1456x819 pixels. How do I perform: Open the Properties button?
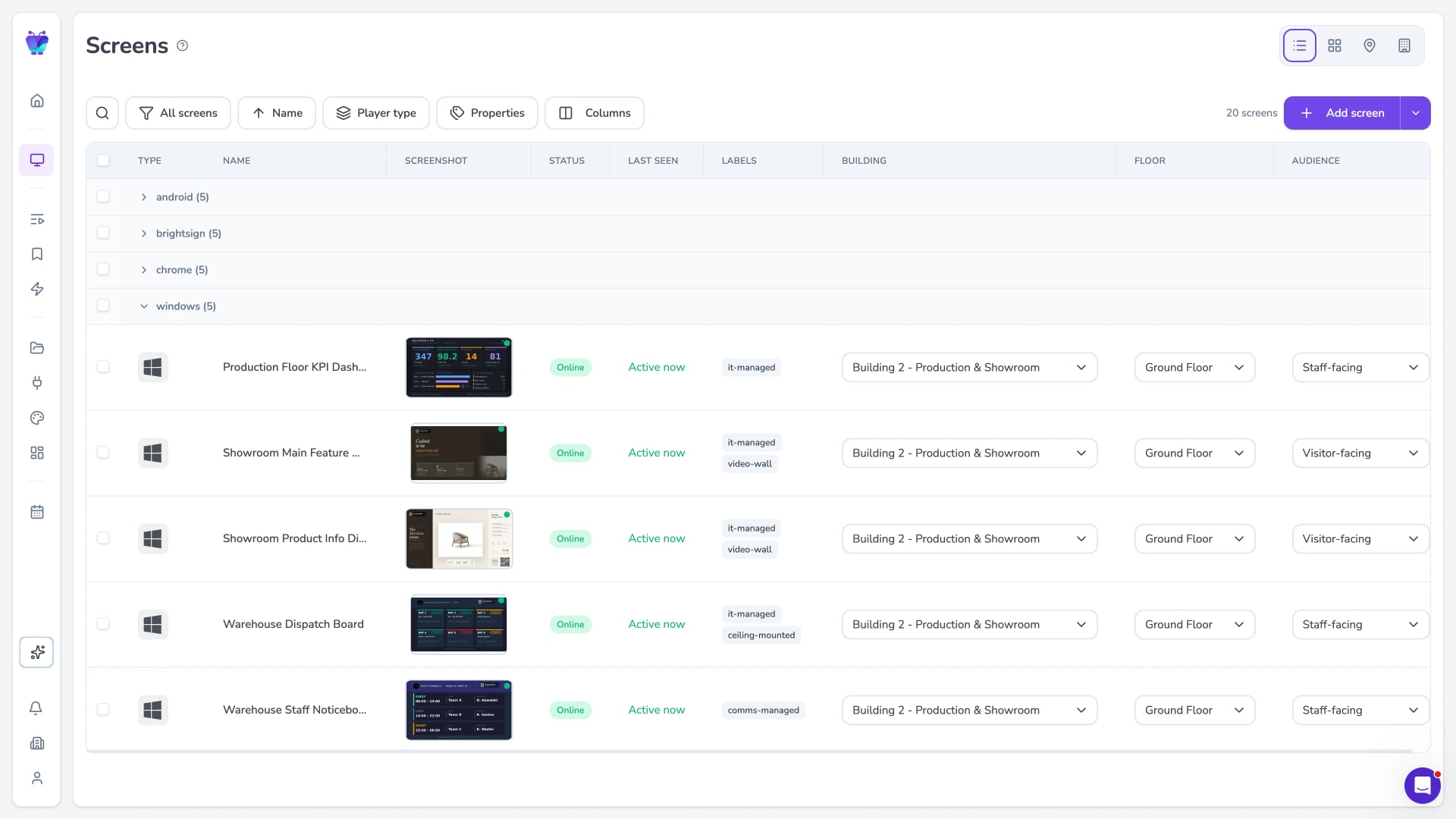(487, 113)
